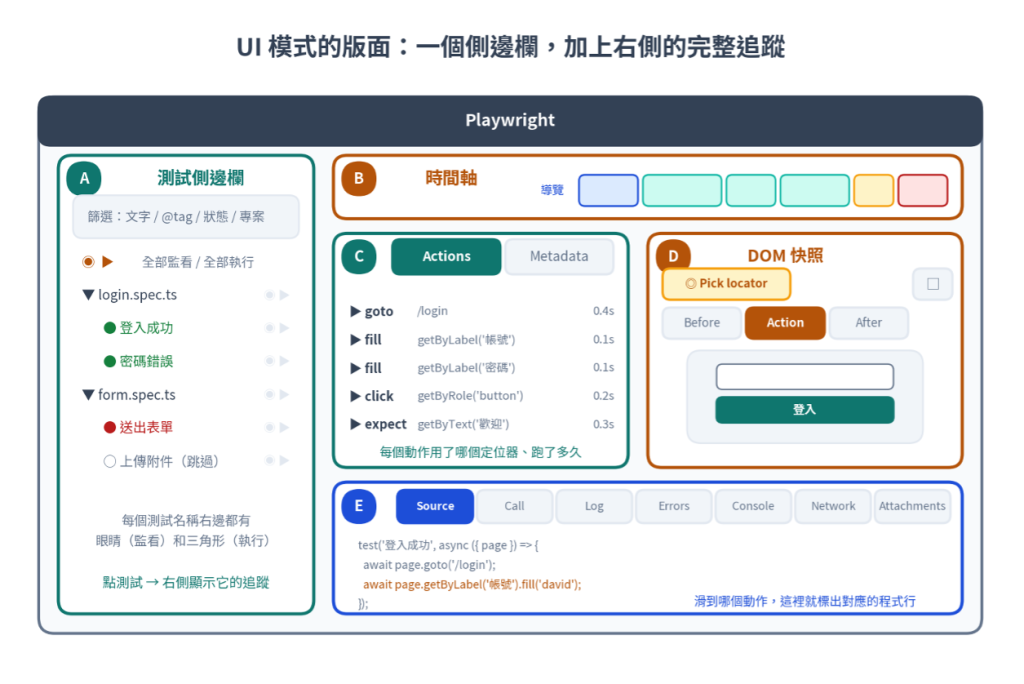Click the 登入 button in the snapshot
The image size is (1024, 684).
[x=805, y=410]
